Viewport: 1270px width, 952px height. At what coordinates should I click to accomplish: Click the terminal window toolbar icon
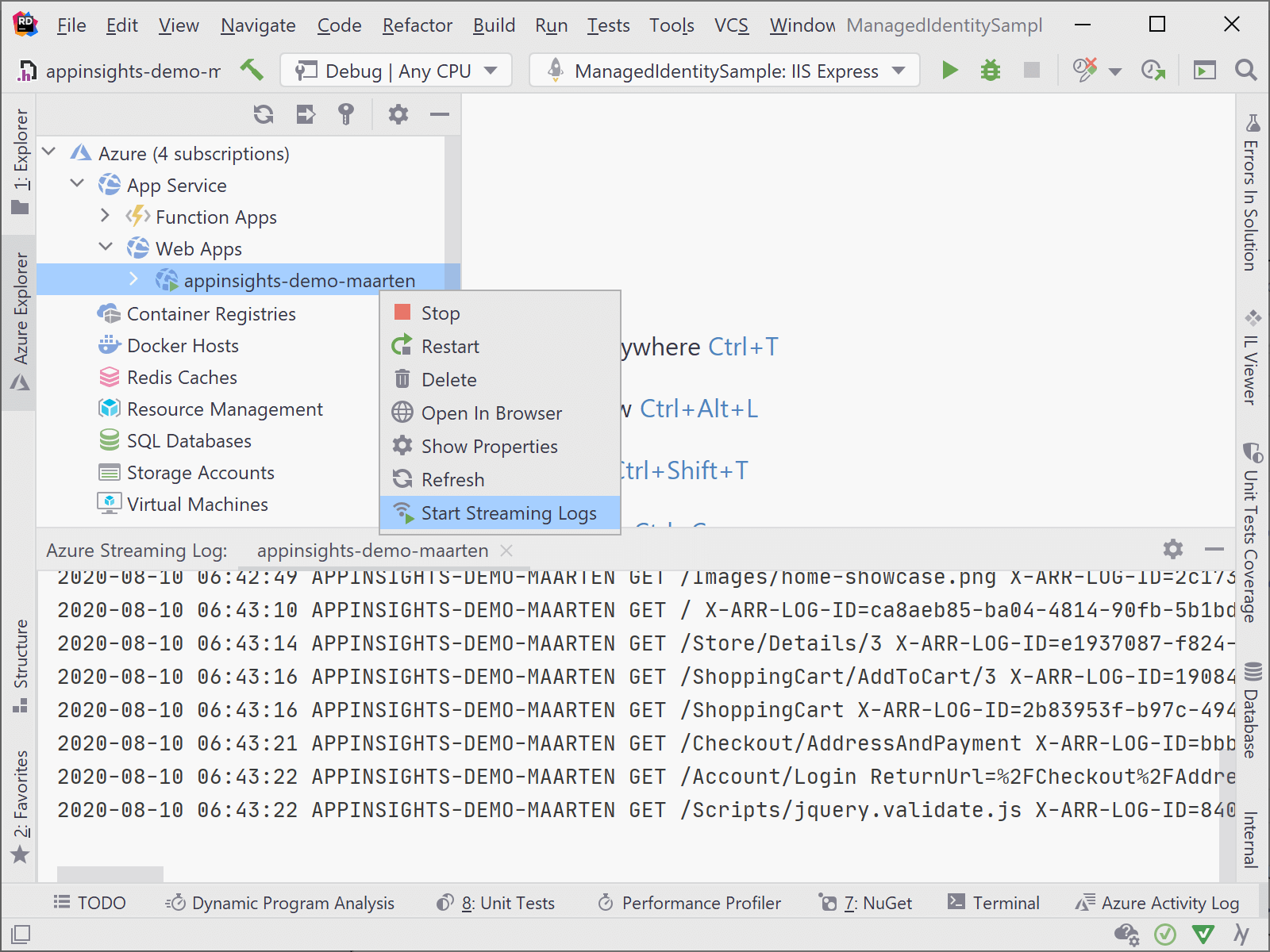(1204, 71)
